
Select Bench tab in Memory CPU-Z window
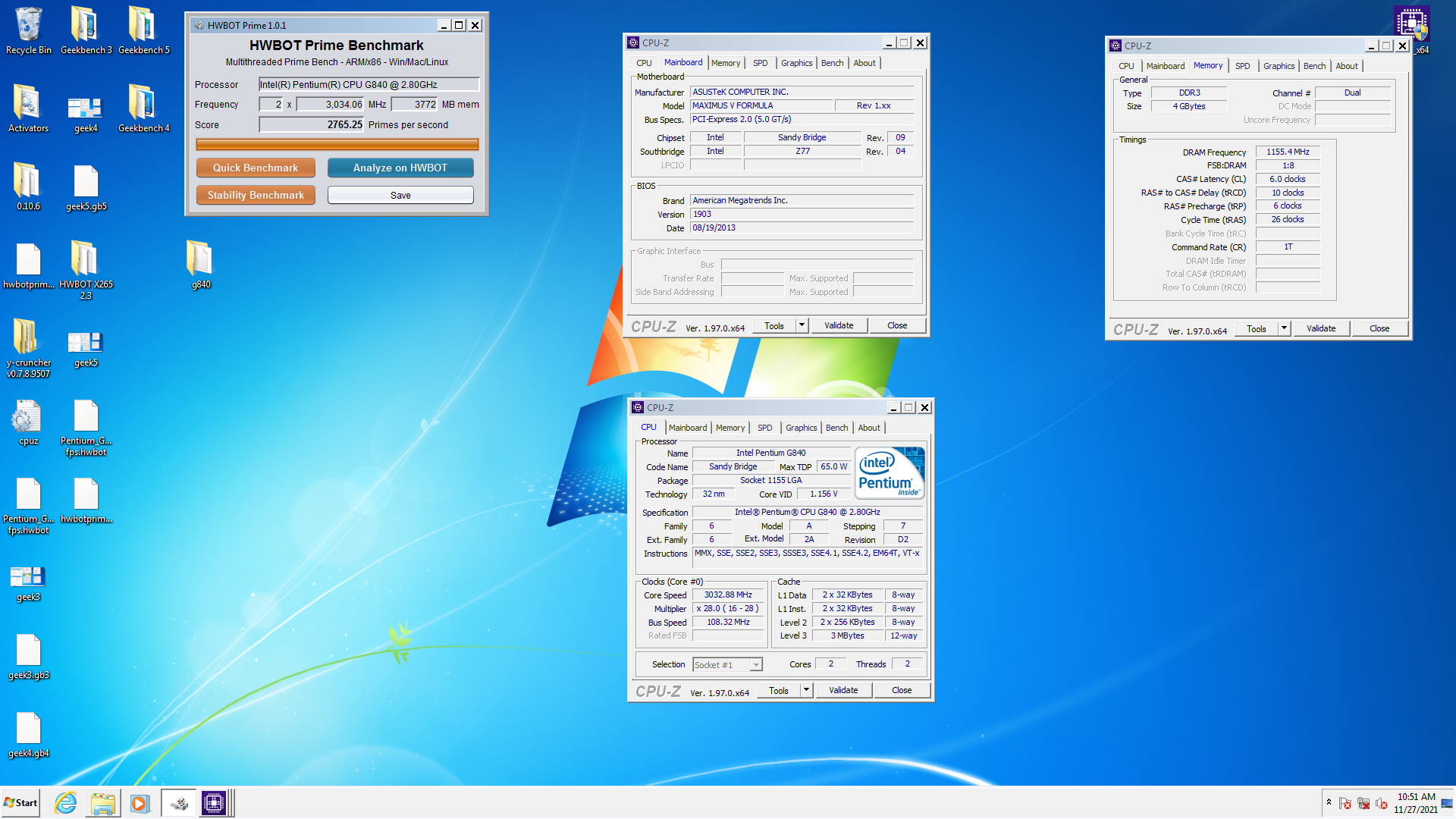click(x=1314, y=66)
